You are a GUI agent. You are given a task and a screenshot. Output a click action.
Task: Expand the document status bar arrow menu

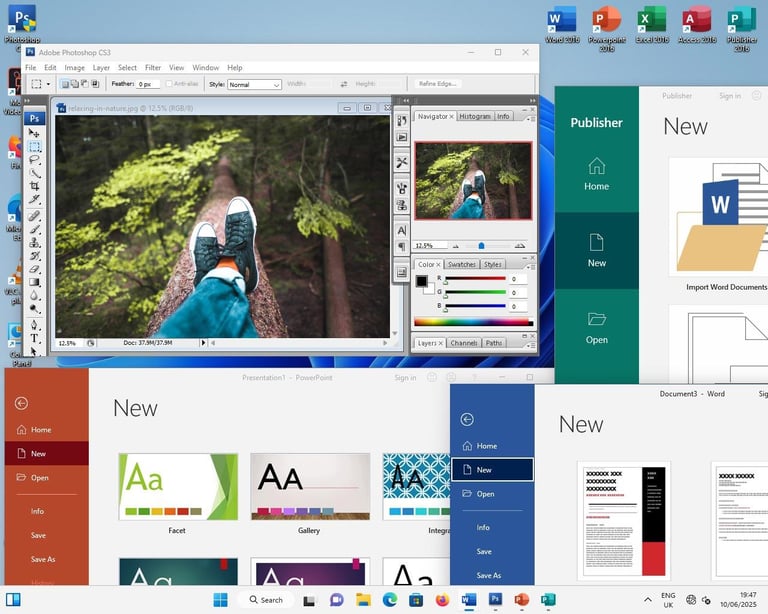click(203, 343)
